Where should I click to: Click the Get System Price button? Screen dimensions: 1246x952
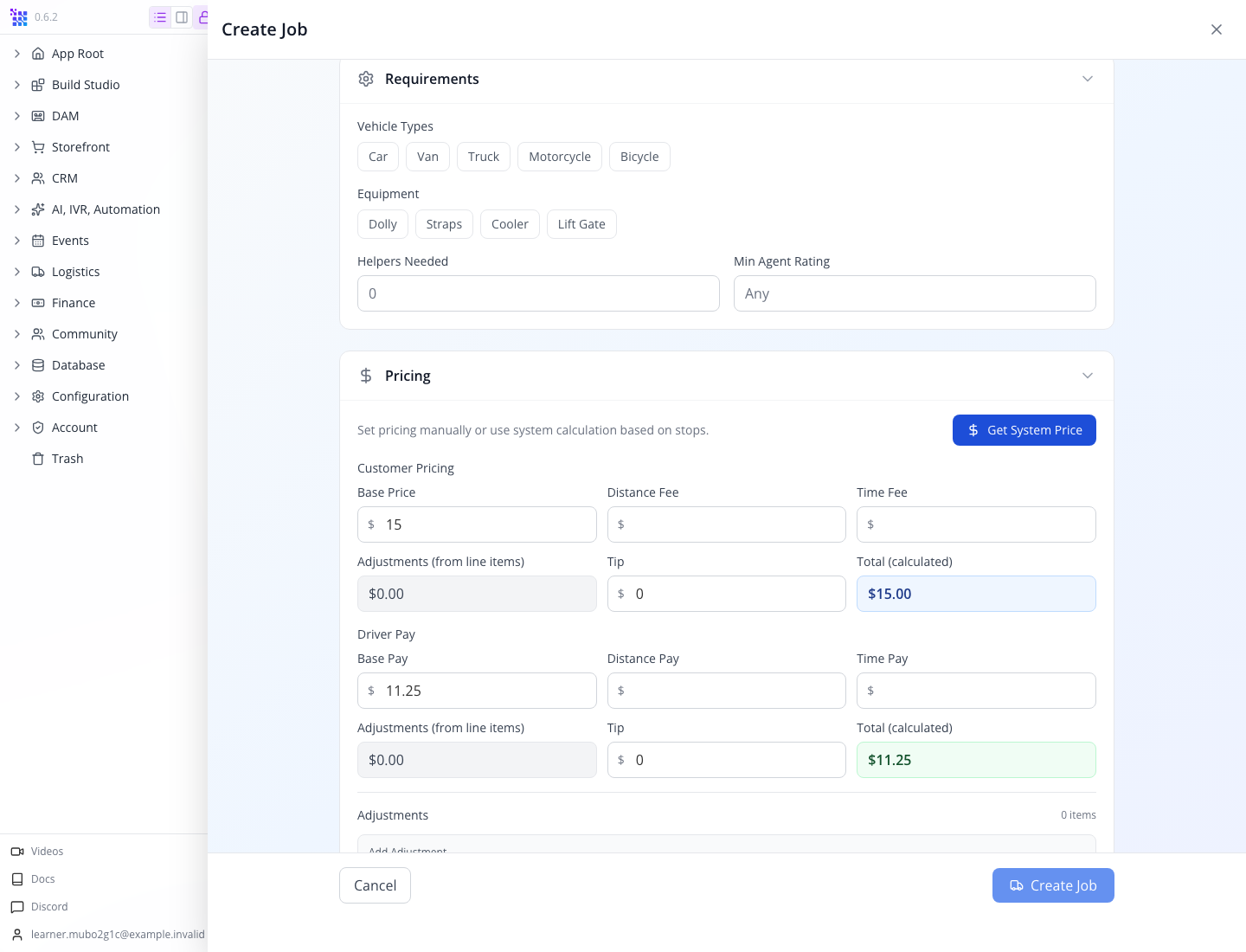1024,430
